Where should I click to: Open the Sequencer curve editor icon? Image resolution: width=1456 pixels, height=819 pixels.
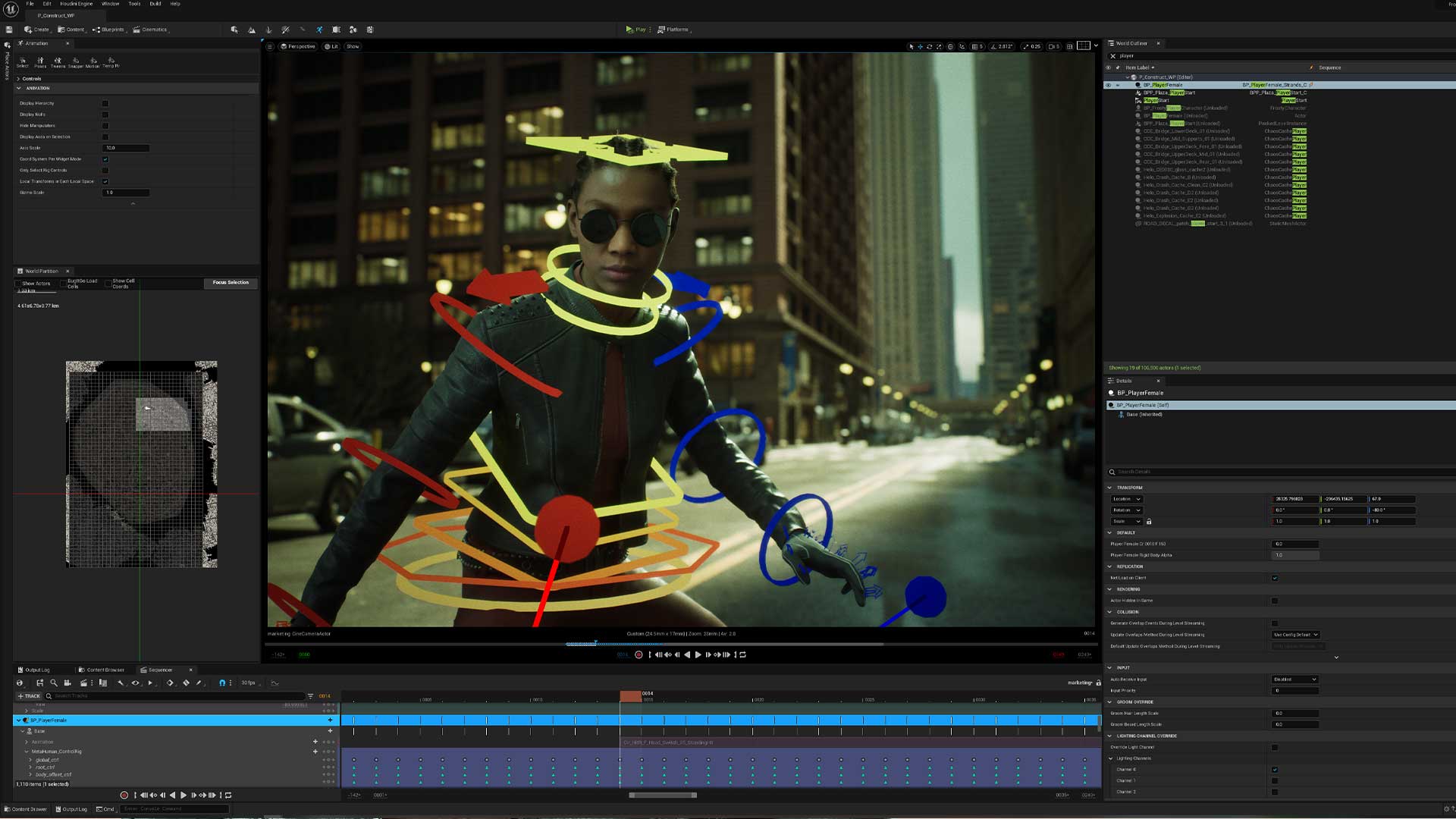tap(275, 683)
